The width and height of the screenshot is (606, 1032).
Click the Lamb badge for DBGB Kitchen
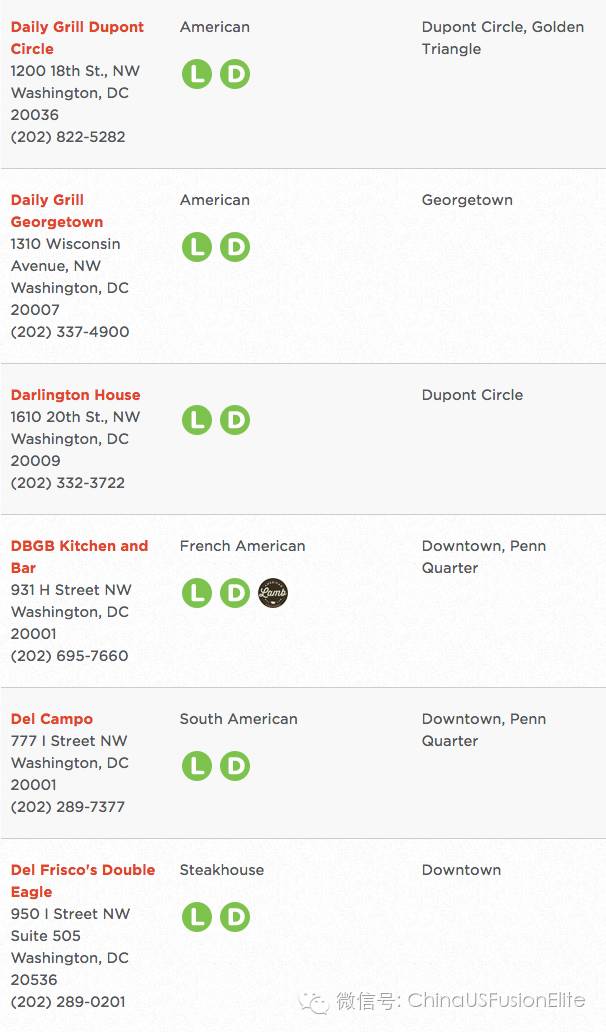272,592
